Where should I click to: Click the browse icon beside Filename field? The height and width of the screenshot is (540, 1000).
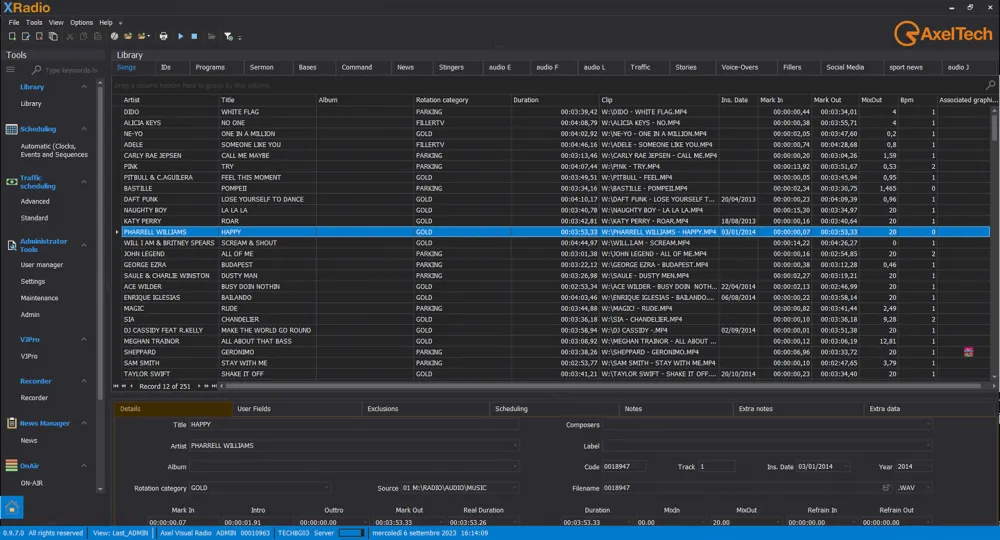886,488
